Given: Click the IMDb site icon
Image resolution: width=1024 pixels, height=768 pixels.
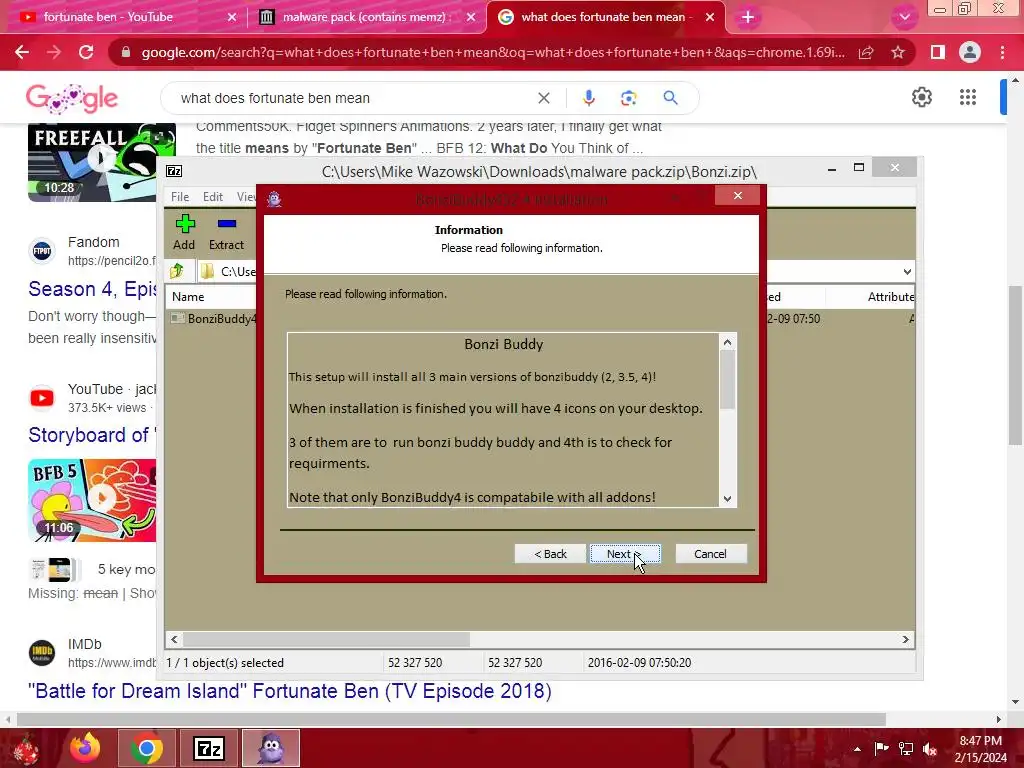Looking at the screenshot, I should click(x=42, y=652).
